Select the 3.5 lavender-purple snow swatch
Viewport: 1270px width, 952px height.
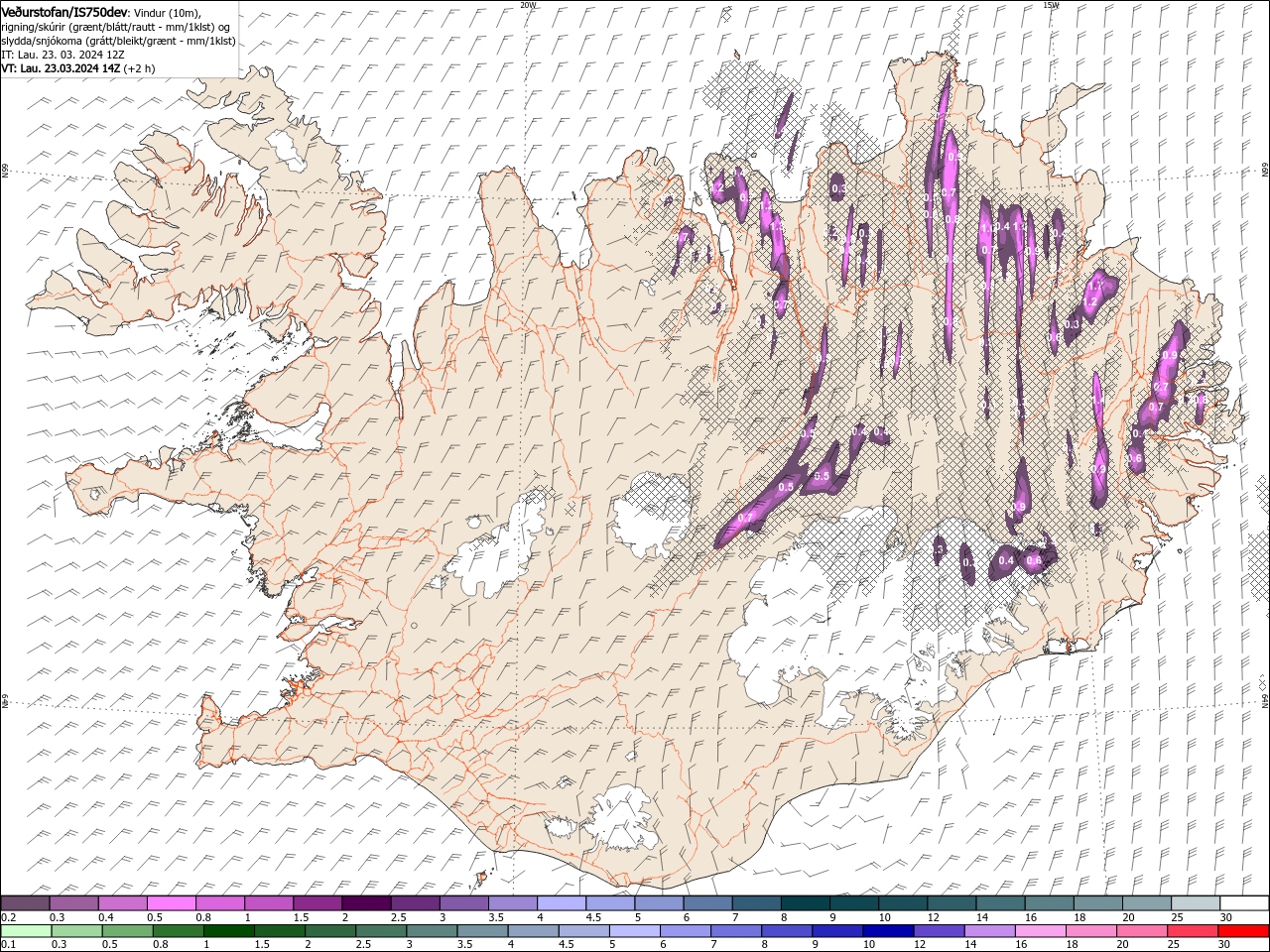tap(512, 903)
